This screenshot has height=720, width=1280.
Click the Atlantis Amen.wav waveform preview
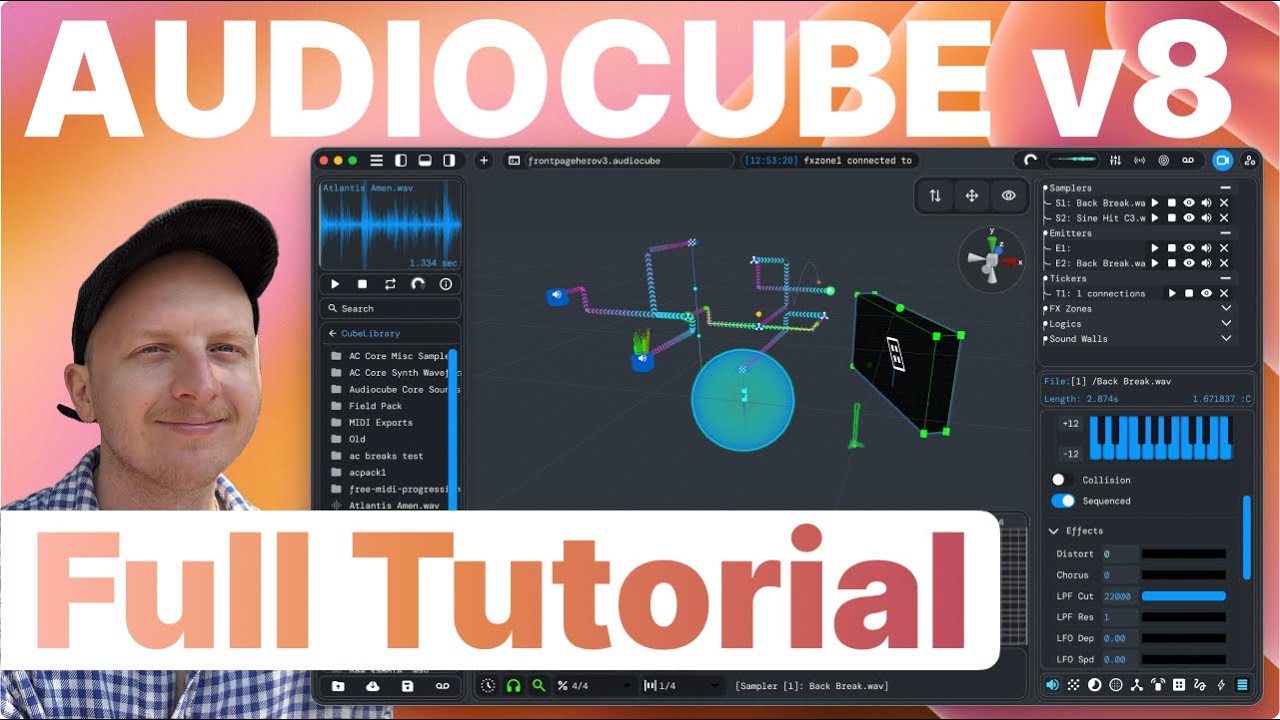[391, 225]
